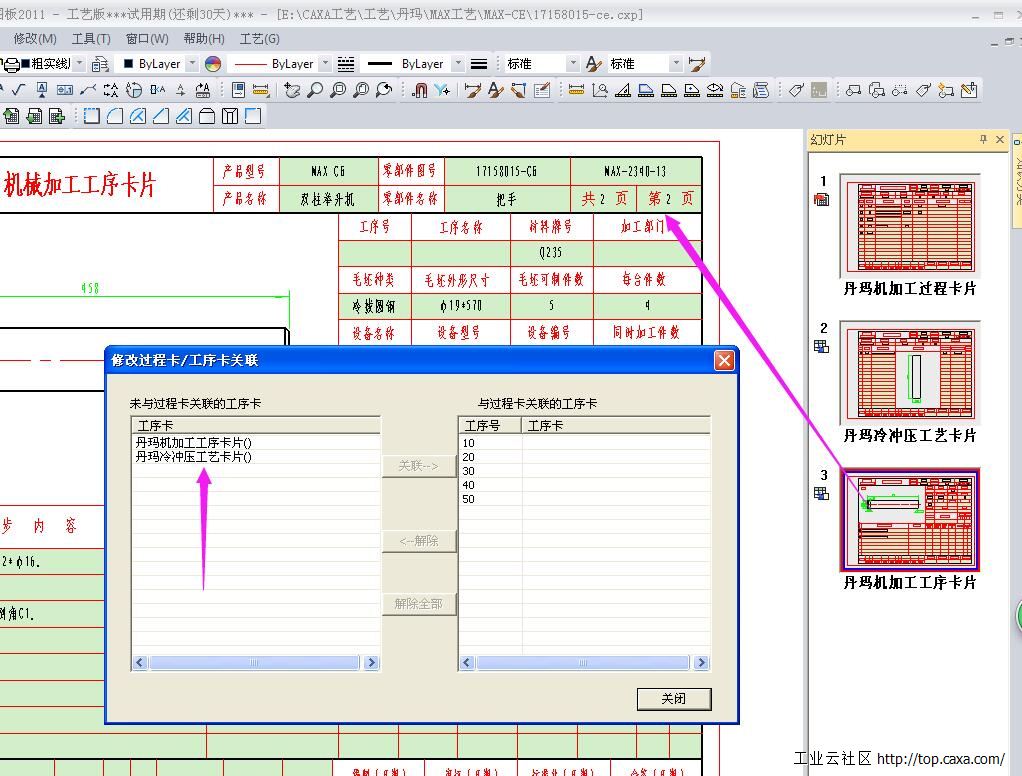Viewport: 1022px width, 776px height.
Task: Click the line width settings icon
Action: 479,64
